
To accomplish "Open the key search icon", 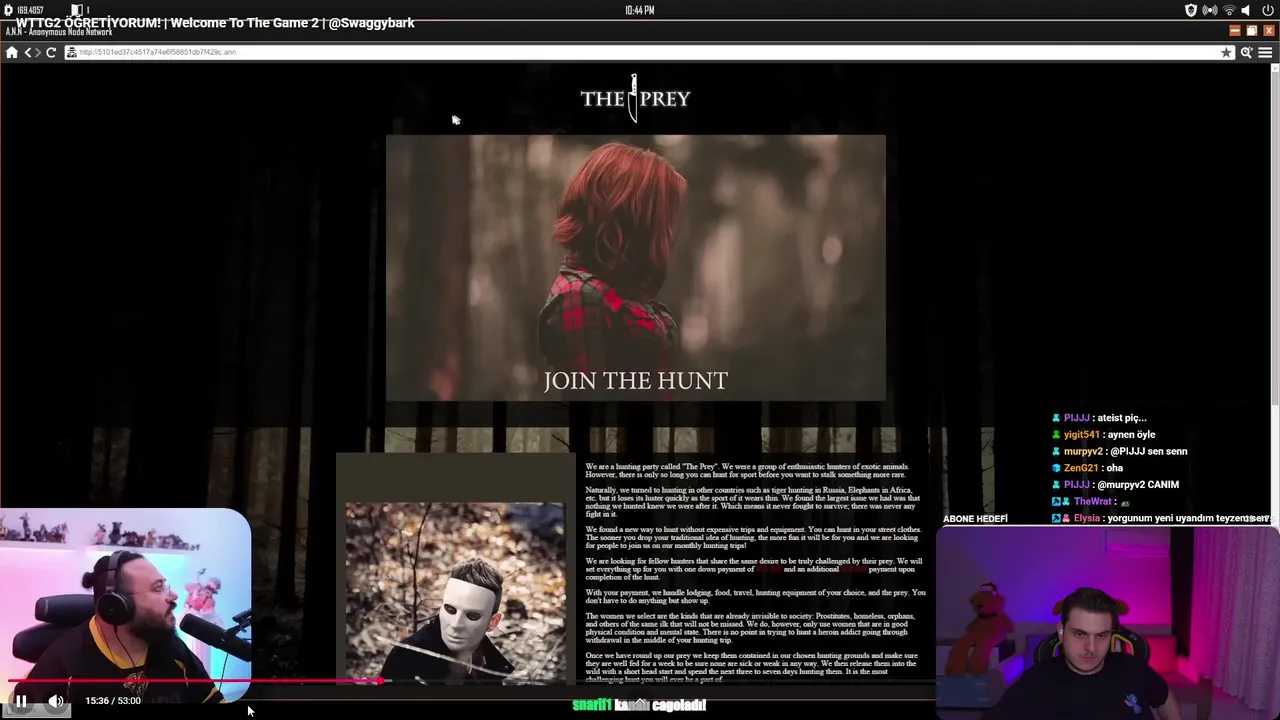I will pos(1246,52).
